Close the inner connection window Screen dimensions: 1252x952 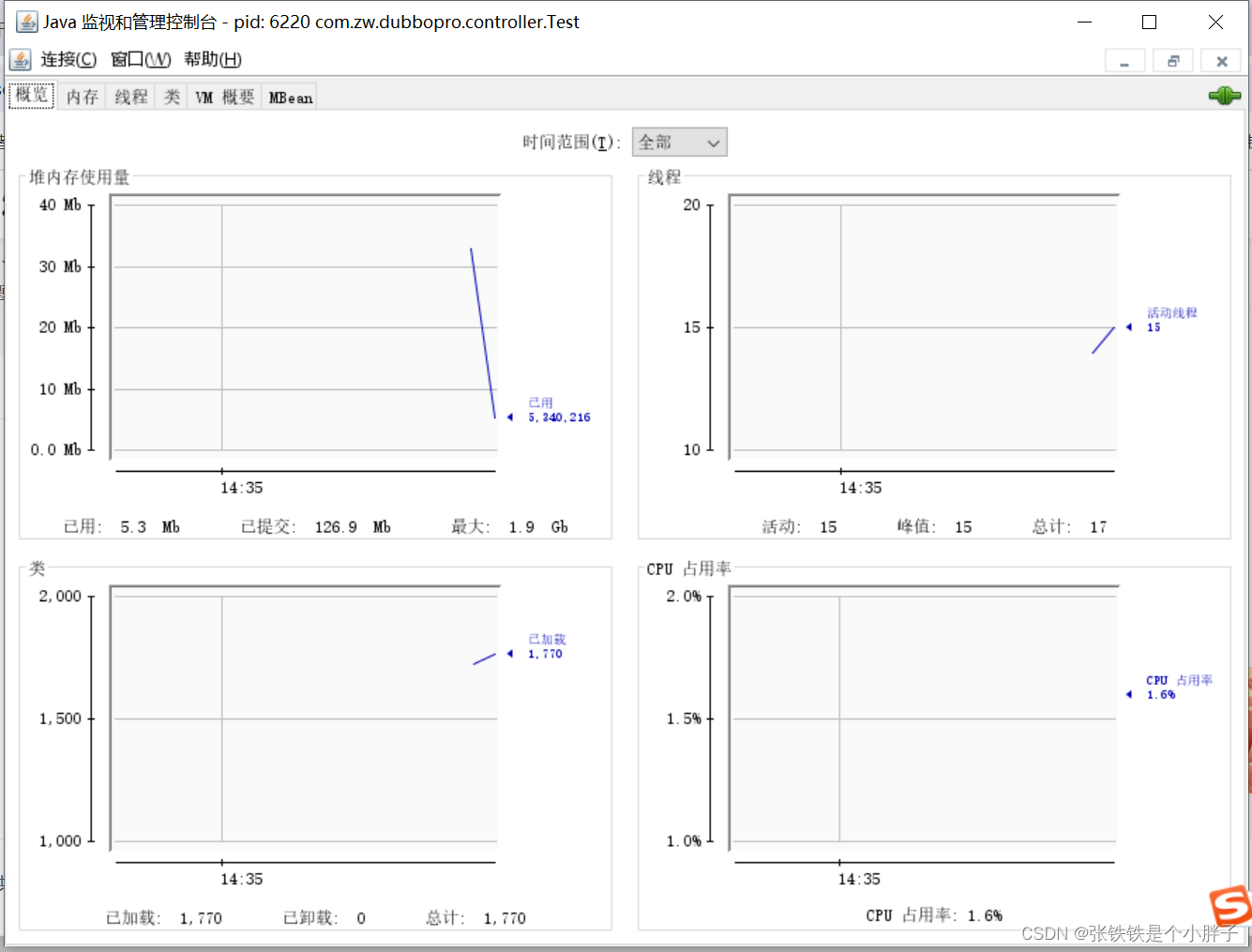(x=1222, y=61)
